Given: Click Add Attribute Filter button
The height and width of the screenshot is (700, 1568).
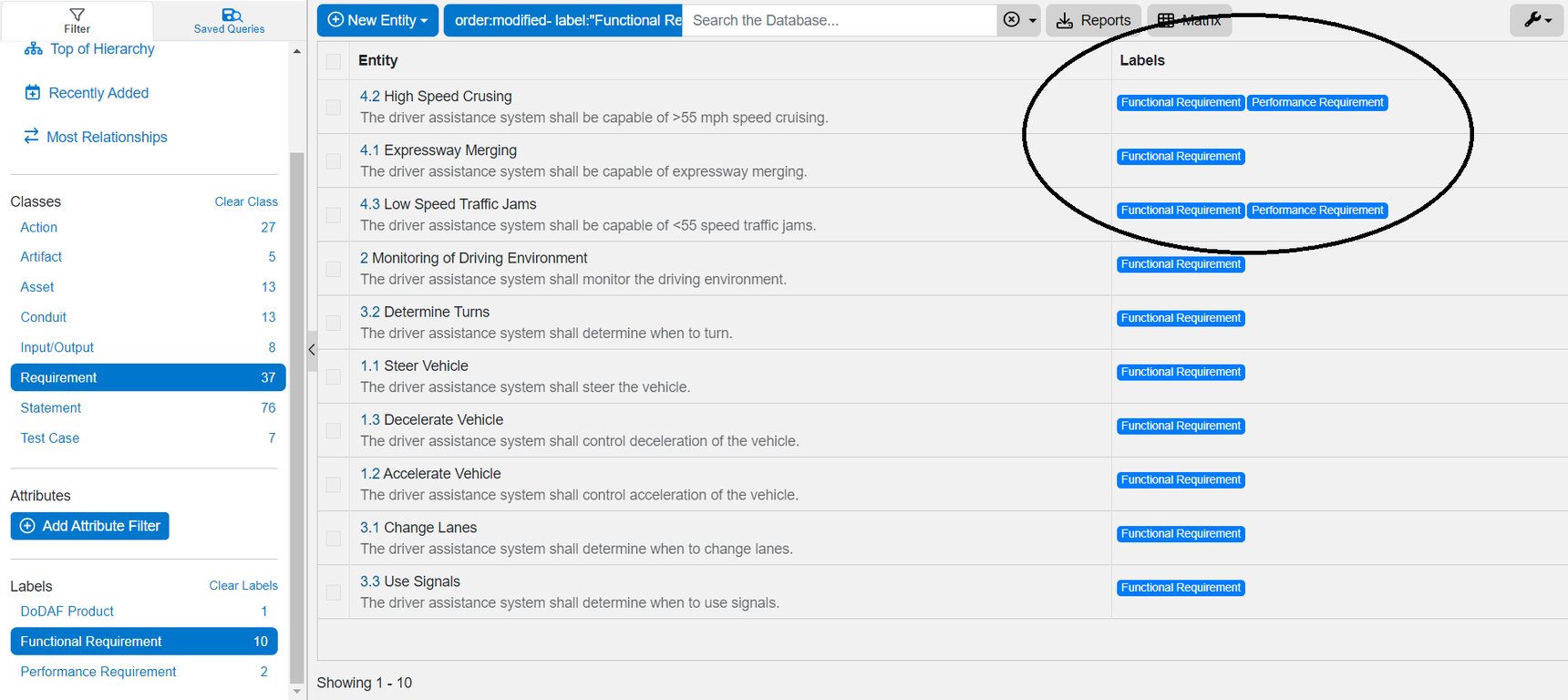Looking at the screenshot, I should pyautogui.click(x=89, y=526).
